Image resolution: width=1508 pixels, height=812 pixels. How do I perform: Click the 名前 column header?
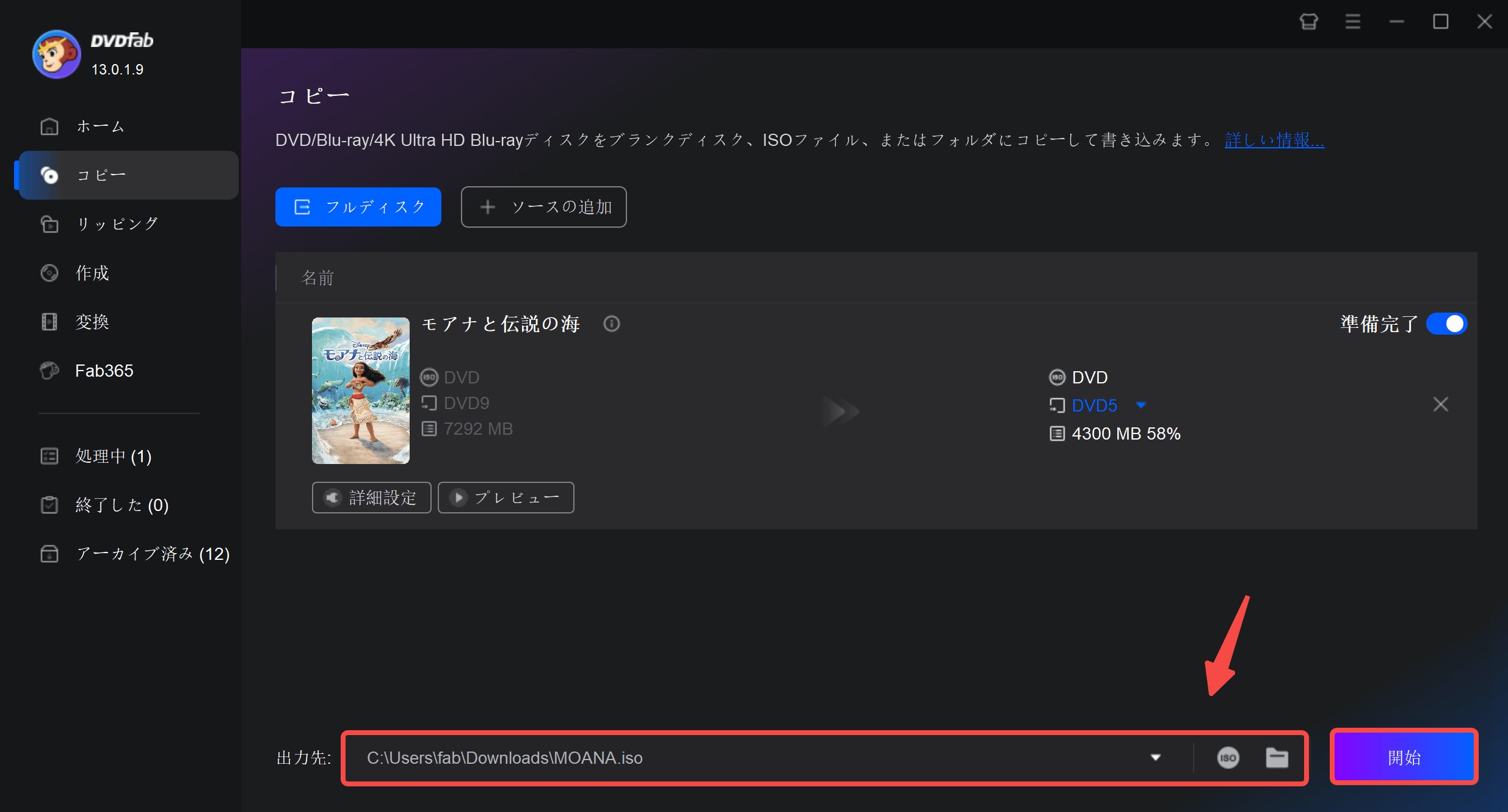318,278
